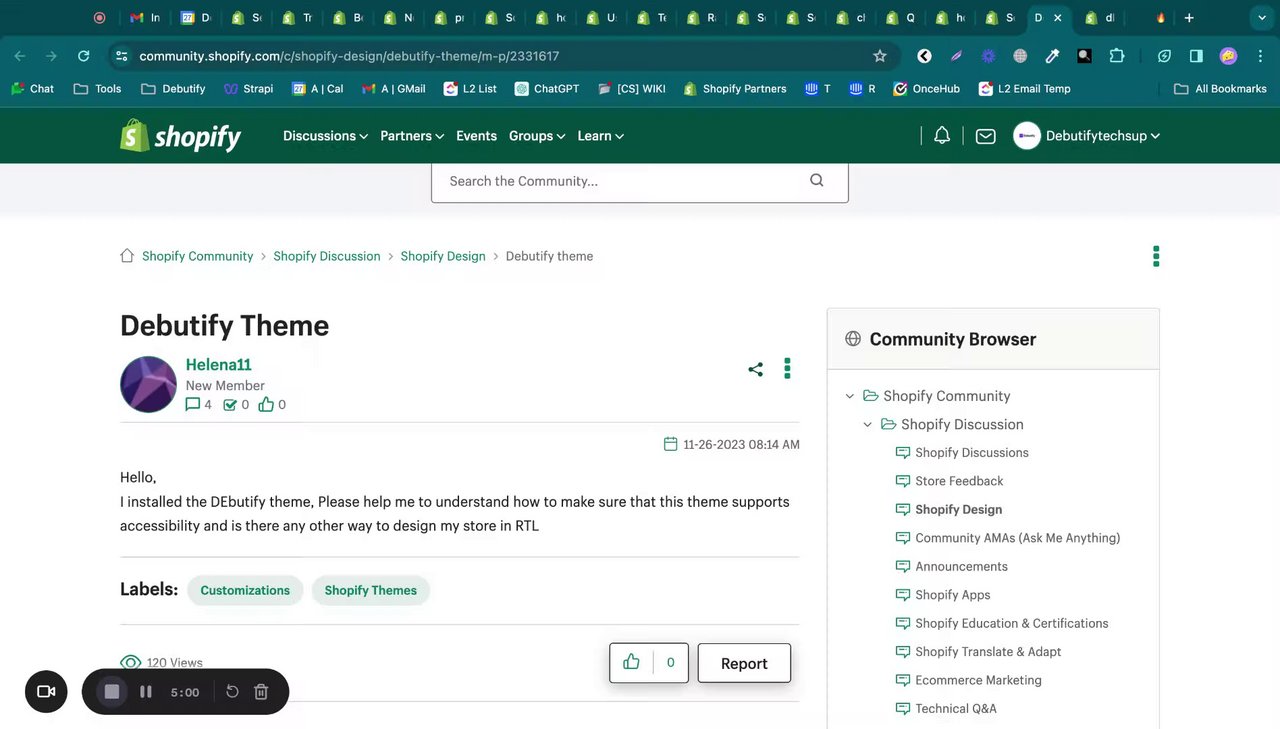
Task: Open the Debutify bookmarks folder
Action: point(174,89)
